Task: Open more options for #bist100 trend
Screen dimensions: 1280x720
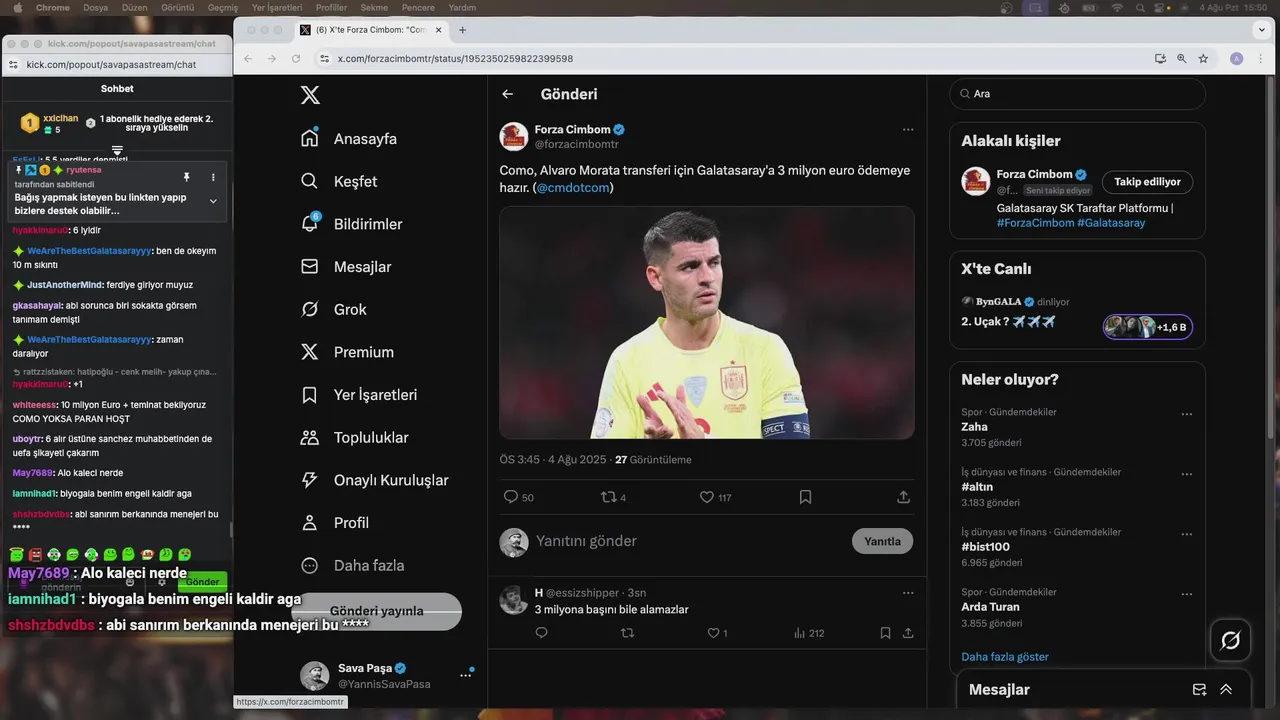Action: 1186,534
